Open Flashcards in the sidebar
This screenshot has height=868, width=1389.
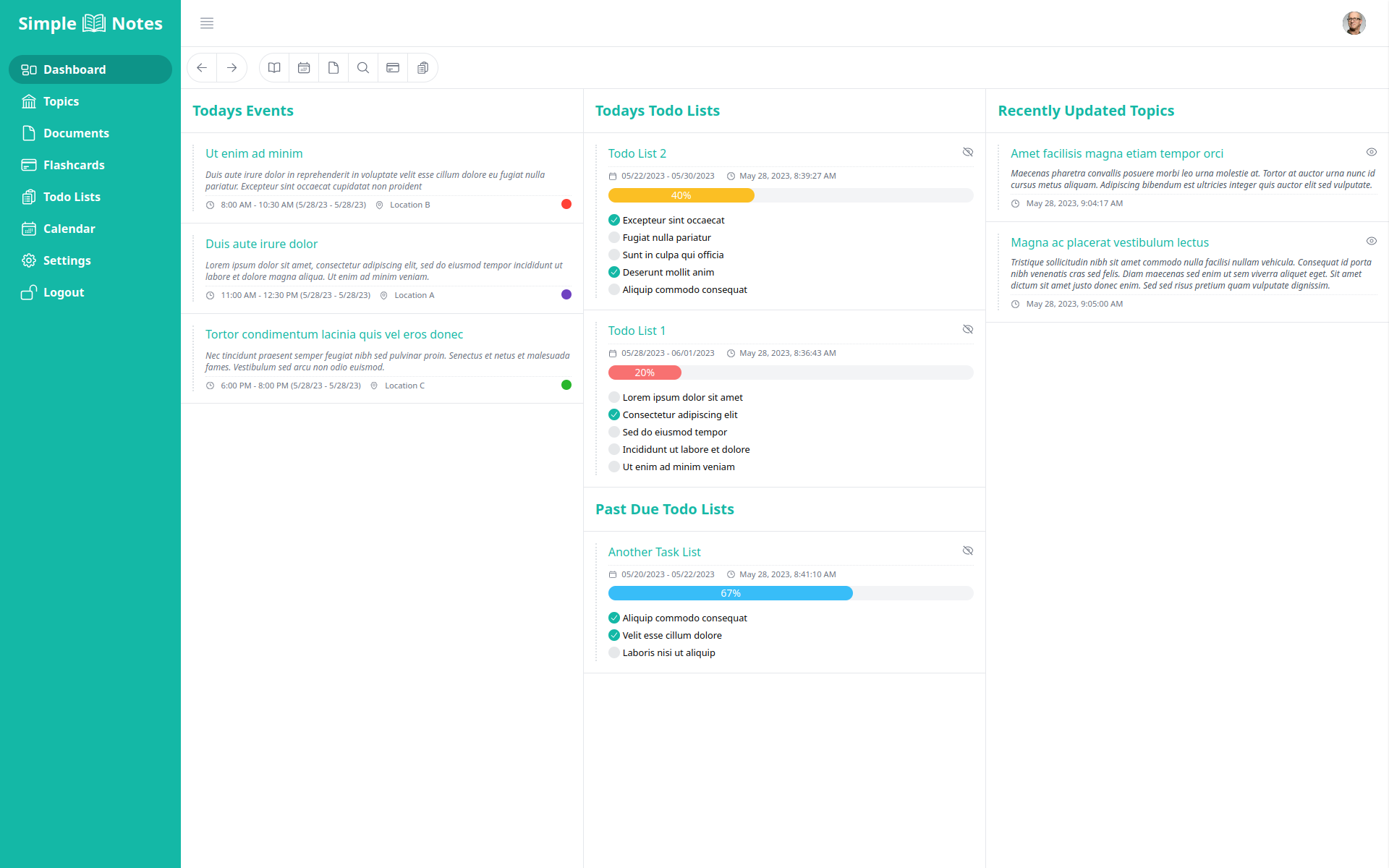pyautogui.click(x=74, y=165)
